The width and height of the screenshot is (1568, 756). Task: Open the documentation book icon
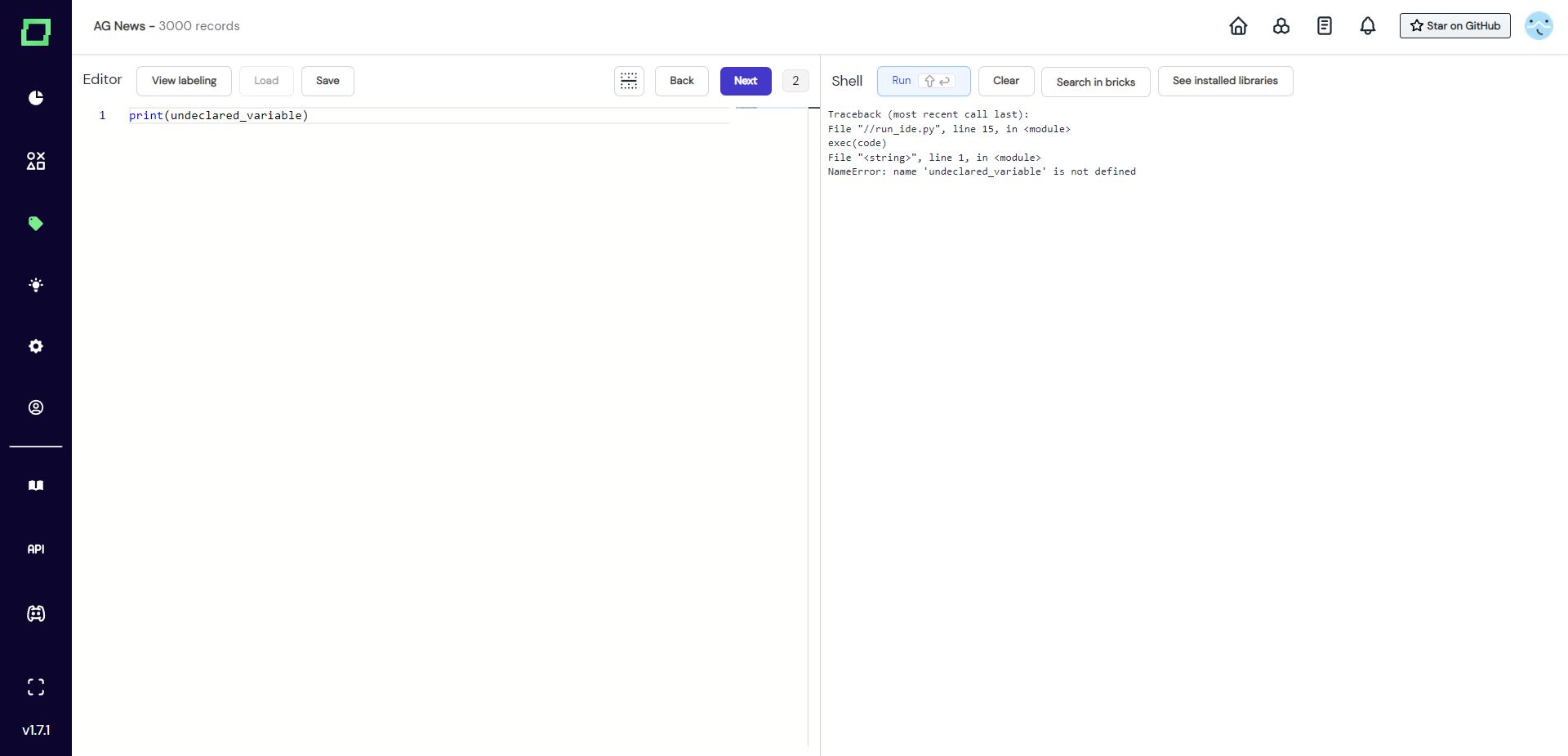tap(36, 486)
